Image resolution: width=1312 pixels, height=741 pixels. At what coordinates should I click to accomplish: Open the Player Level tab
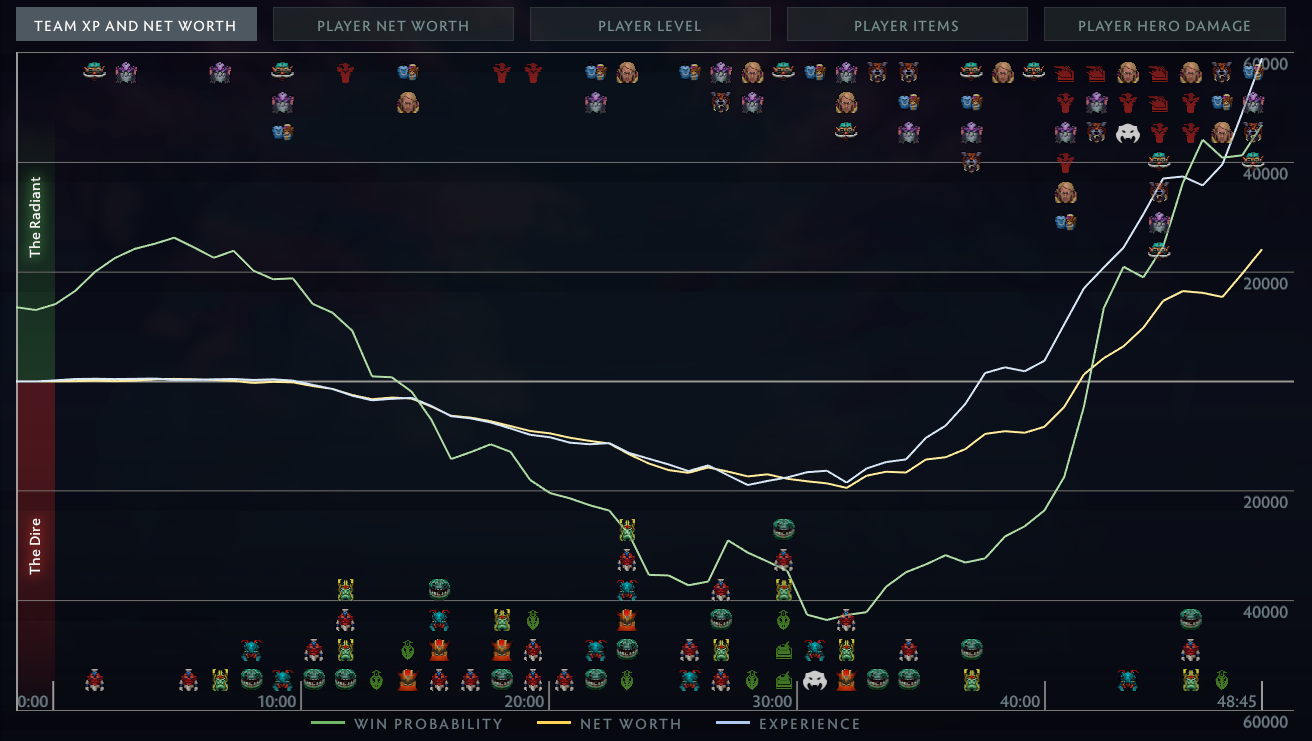(650, 25)
